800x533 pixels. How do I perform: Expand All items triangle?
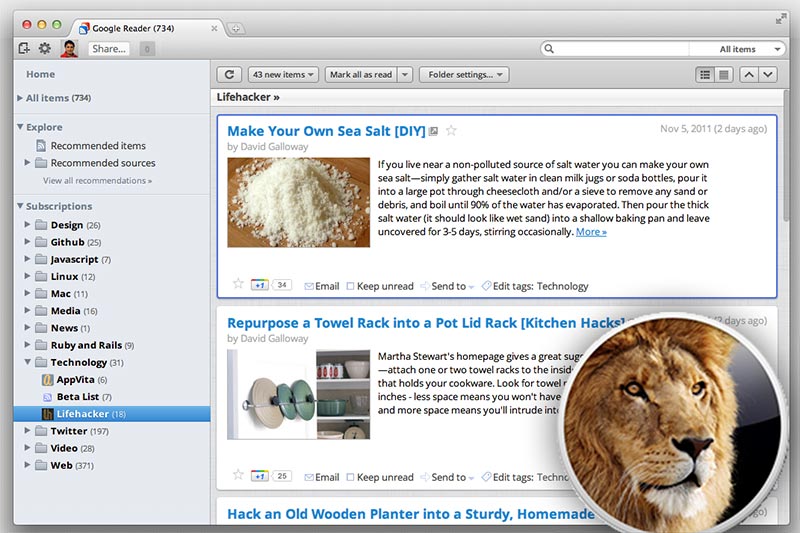point(20,97)
